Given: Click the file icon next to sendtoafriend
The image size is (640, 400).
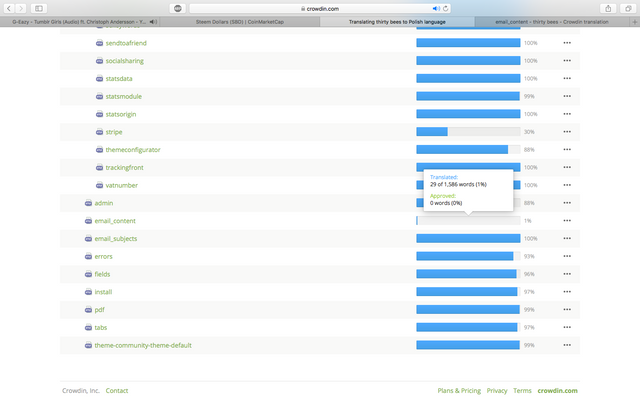Looking at the screenshot, I should (99, 43).
